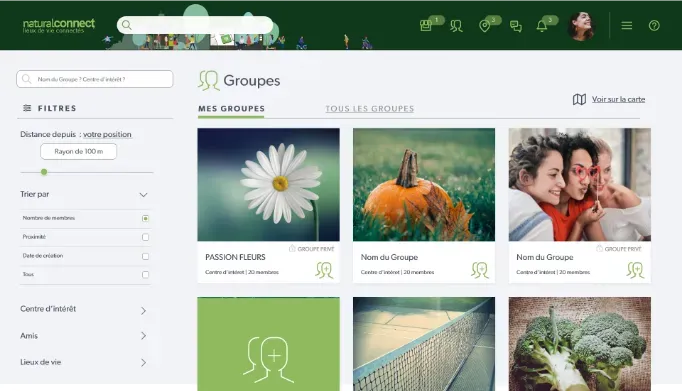Click the map icon beside Voir sur la carte
682x391 pixels.
pos(579,100)
